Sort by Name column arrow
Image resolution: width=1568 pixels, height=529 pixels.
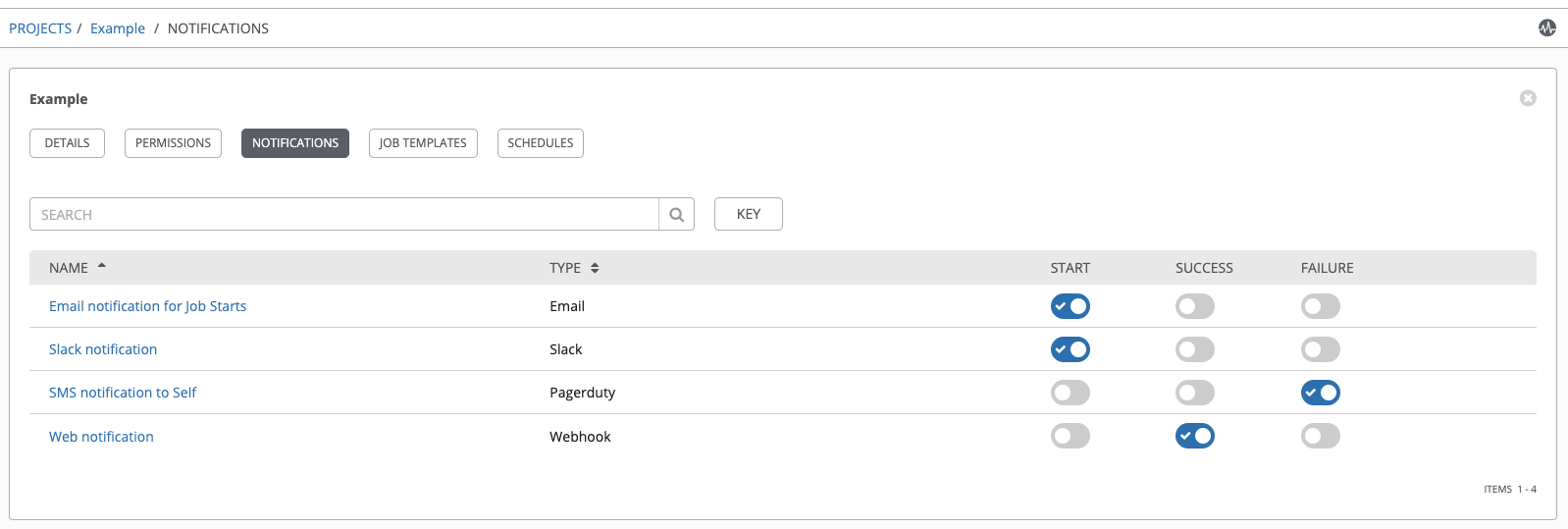pos(101,266)
